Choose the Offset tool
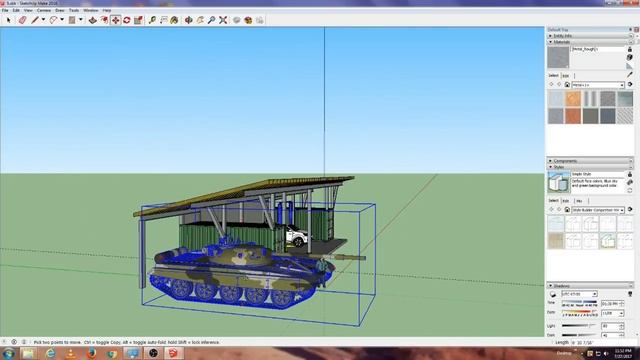 [104, 20]
